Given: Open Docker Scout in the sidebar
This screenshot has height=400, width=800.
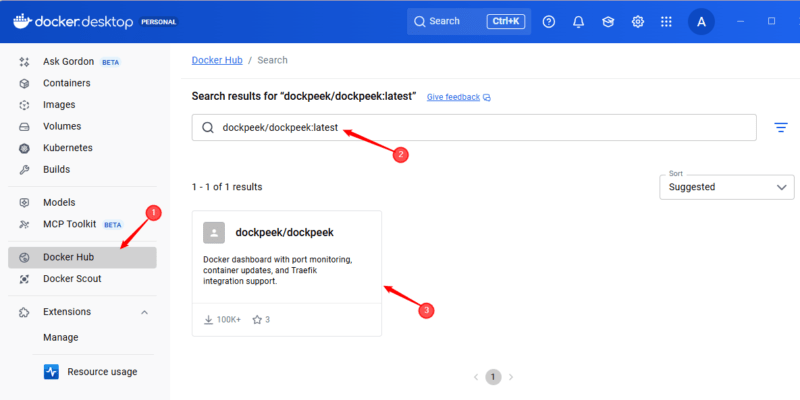Looking at the screenshot, I should pos(82,279).
